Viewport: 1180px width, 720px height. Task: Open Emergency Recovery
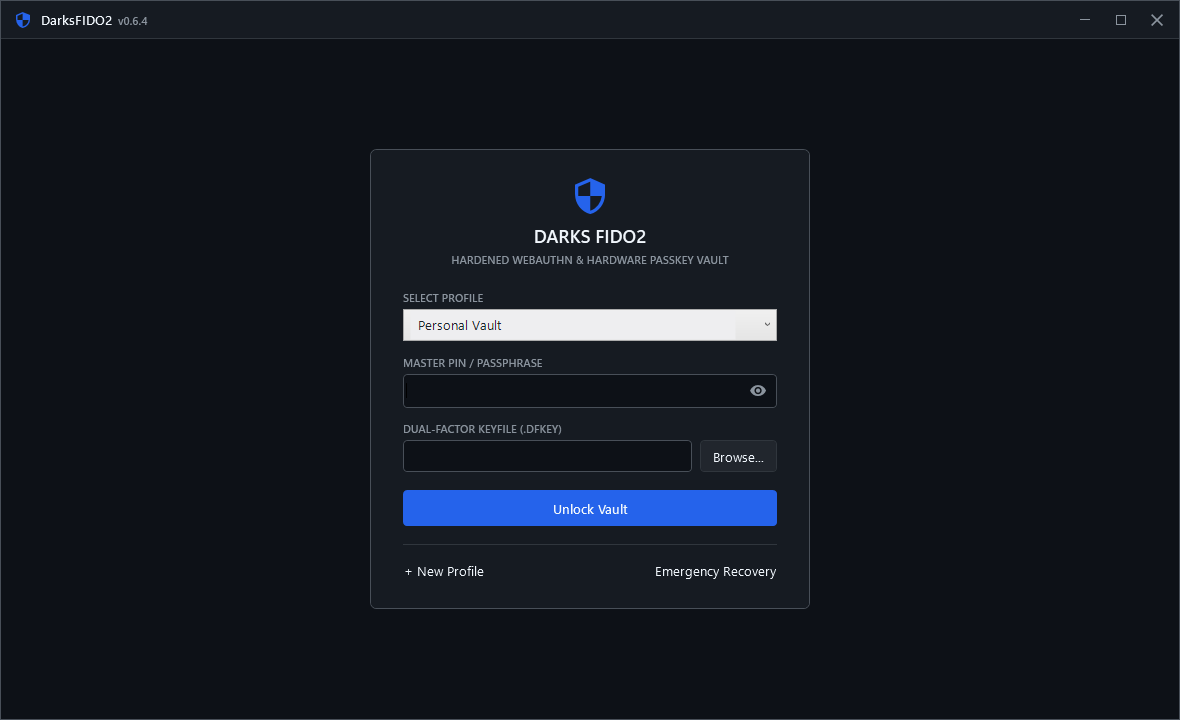pos(715,572)
